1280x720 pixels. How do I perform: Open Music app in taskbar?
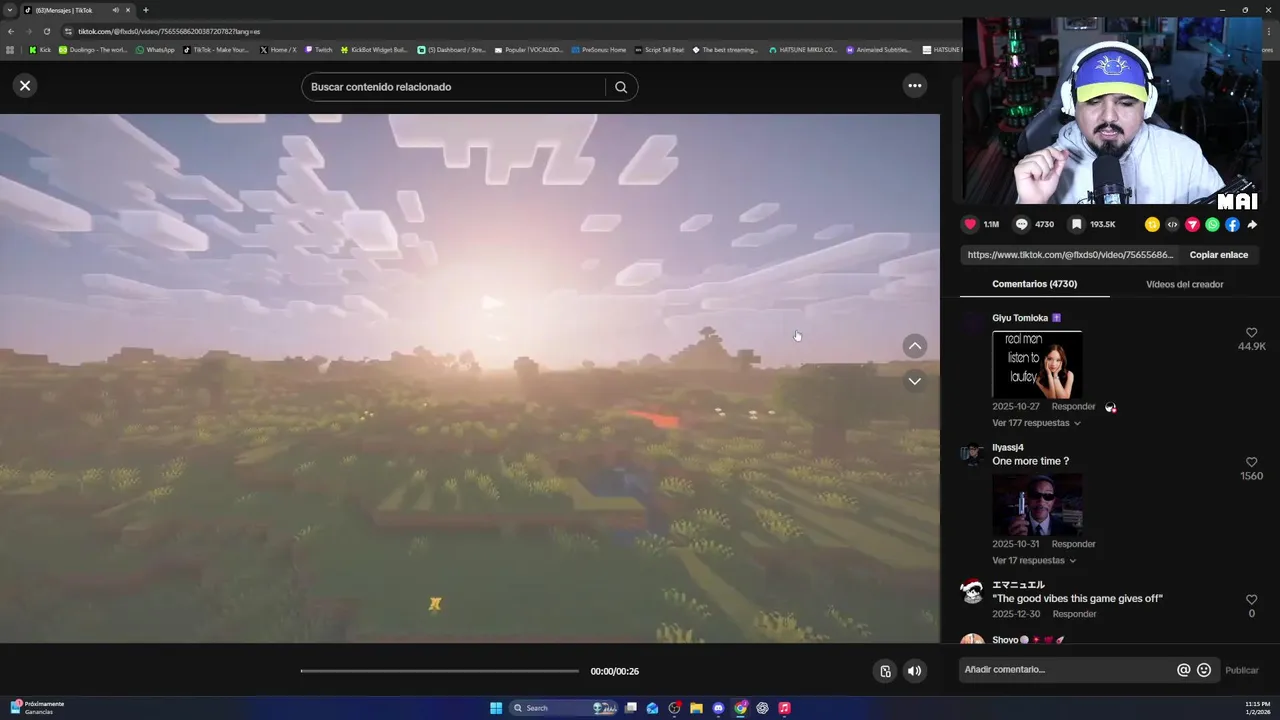coord(784,708)
